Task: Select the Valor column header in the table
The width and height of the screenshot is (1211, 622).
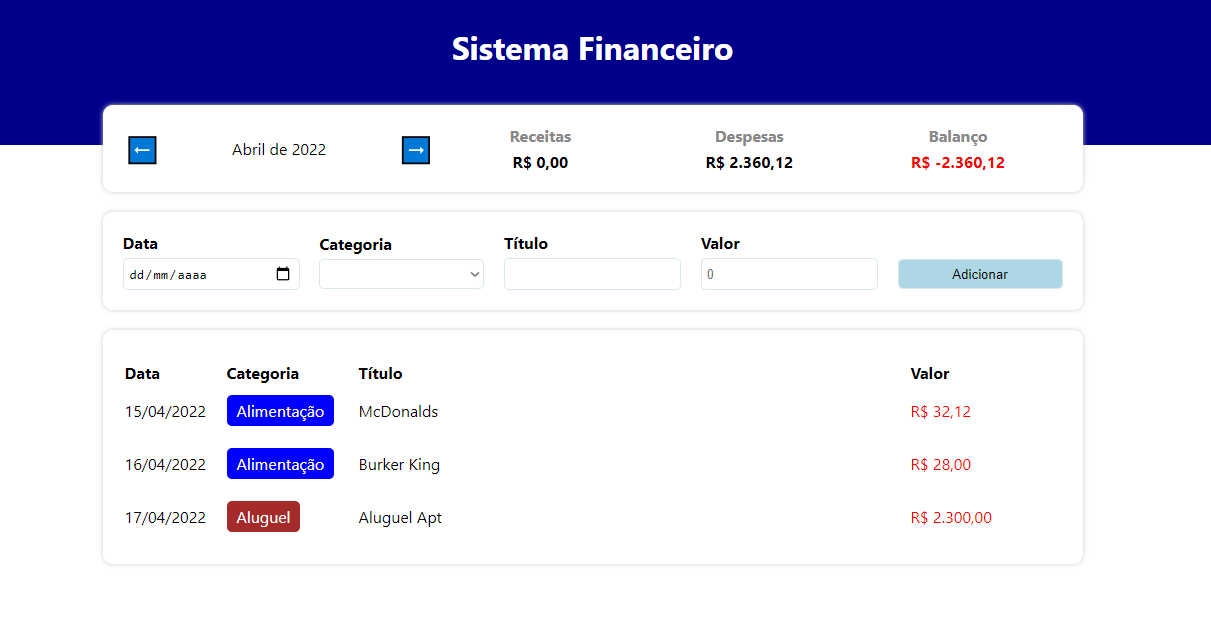Action: click(930, 373)
